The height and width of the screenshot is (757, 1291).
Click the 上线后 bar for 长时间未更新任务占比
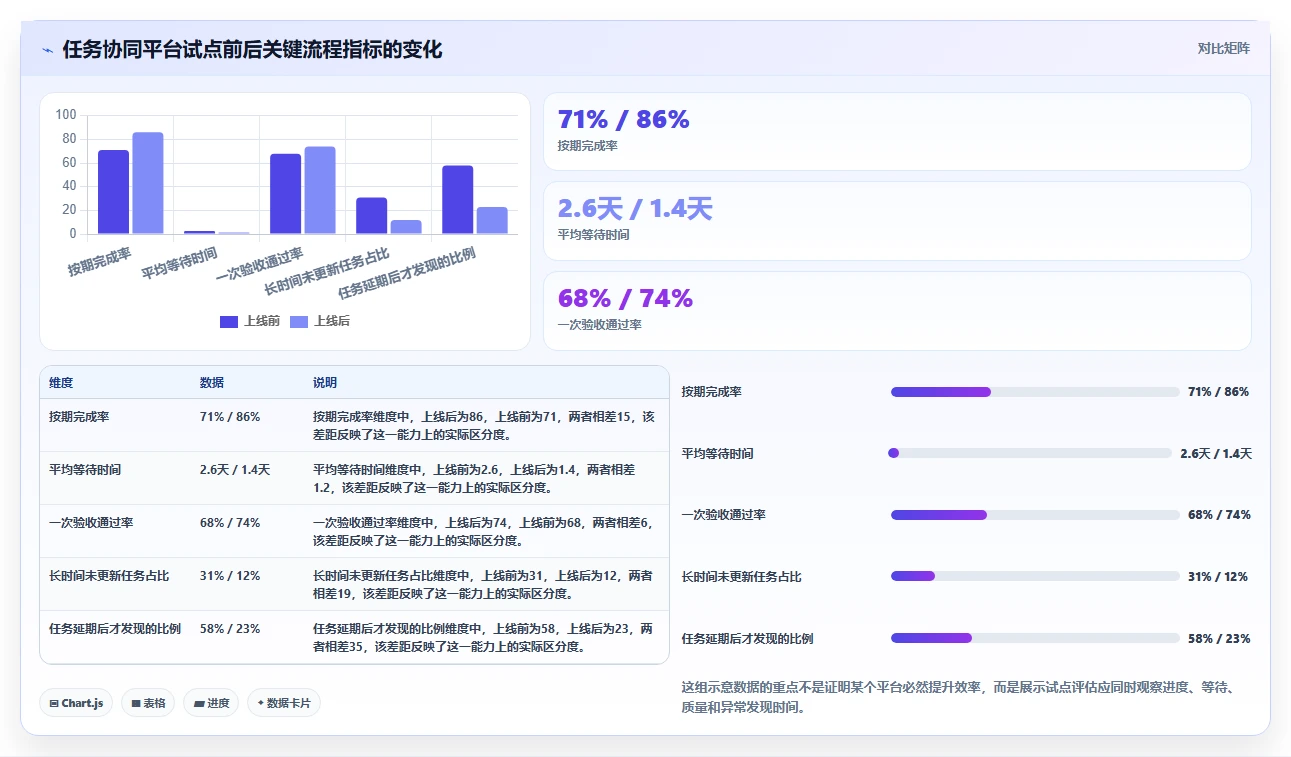[x=406, y=227]
